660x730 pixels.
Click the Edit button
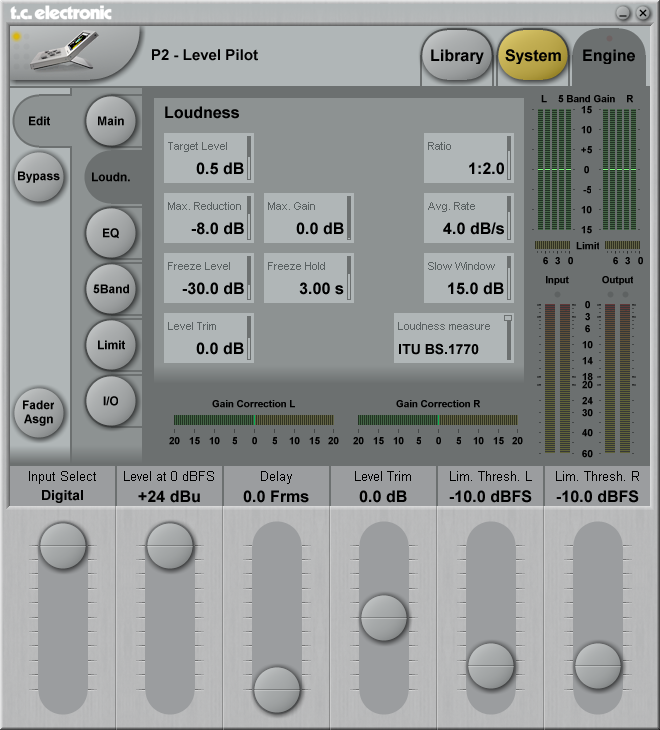(39, 121)
